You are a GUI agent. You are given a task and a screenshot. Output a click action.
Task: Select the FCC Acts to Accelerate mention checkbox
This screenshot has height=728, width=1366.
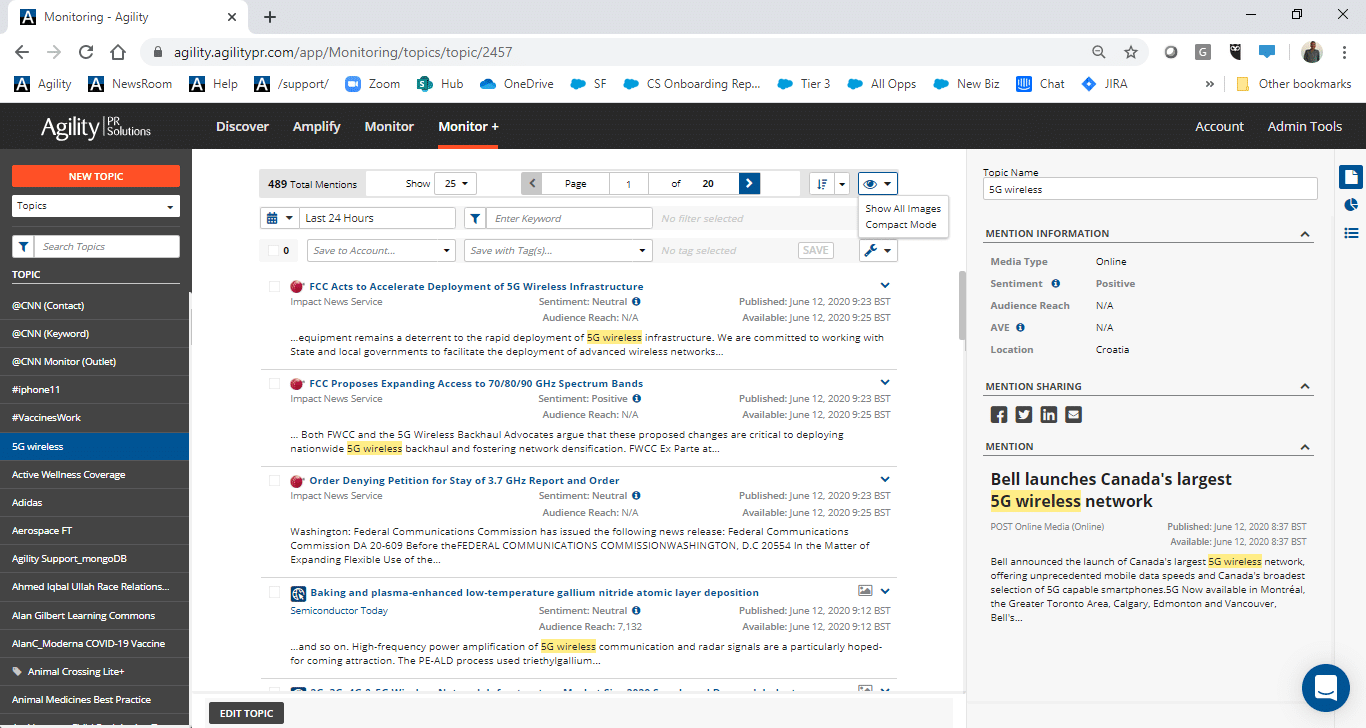click(x=274, y=286)
